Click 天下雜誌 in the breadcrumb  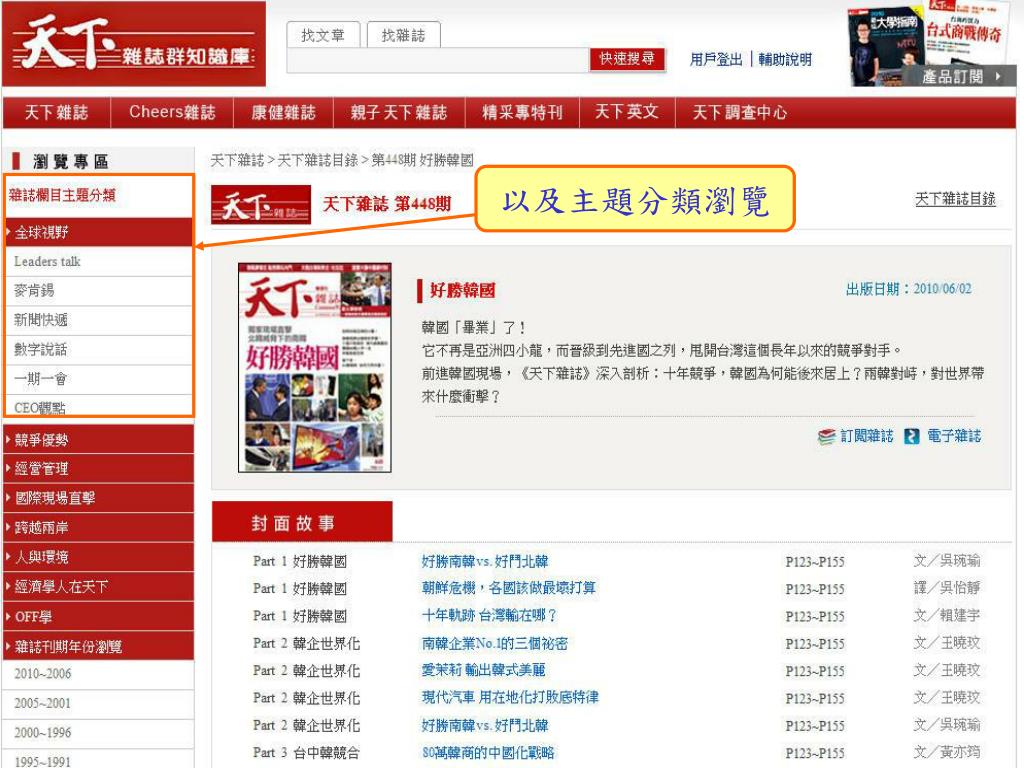pyautogui.click(x=237, y=160)
